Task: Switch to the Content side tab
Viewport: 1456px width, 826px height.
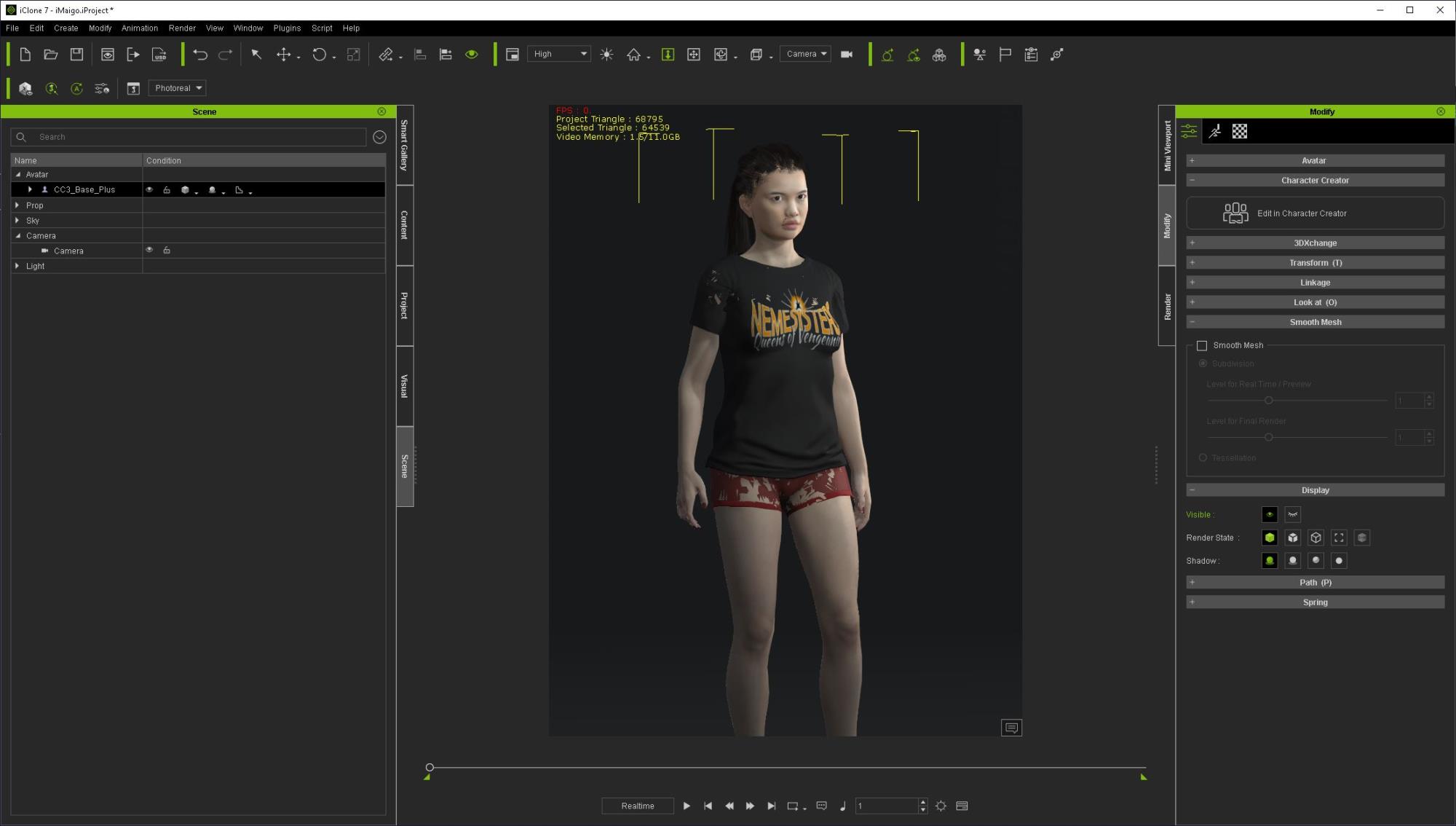Action: pos(405,225)
